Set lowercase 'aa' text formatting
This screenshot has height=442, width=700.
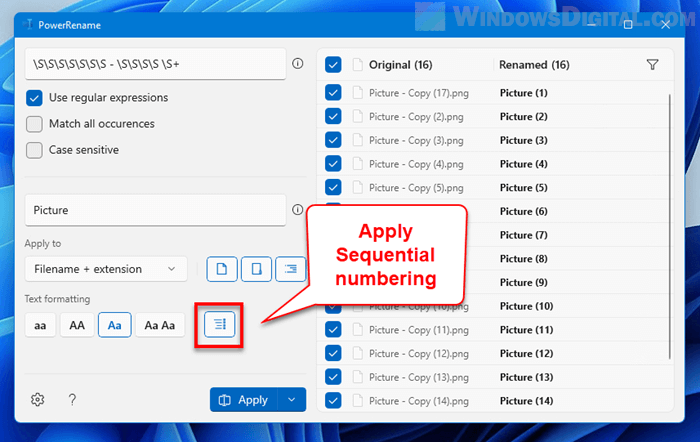(x=40, y=325)
